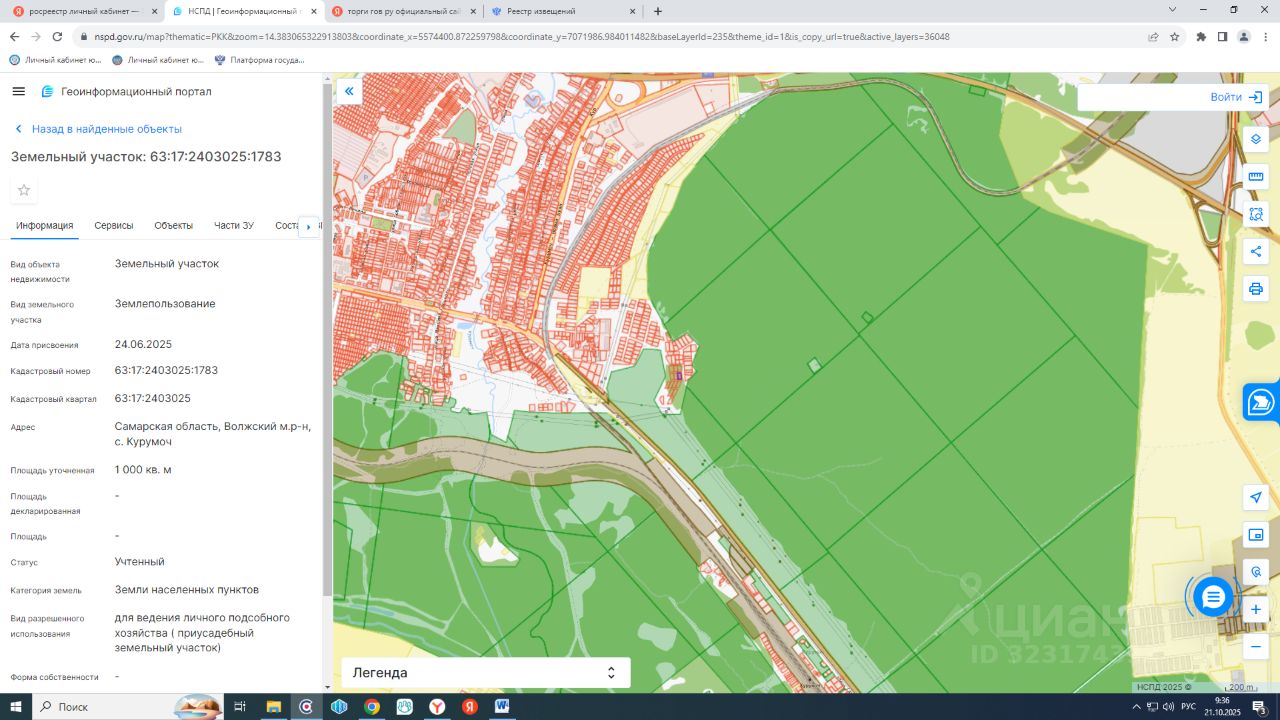This screenshot has width=1280, height=720.
Task: Zoom out with the minus button
Action: pyautogui.click(x=1256, y=647)
